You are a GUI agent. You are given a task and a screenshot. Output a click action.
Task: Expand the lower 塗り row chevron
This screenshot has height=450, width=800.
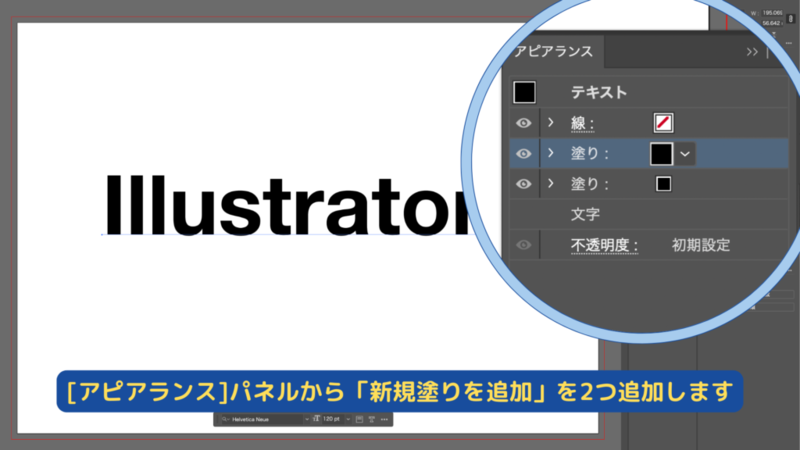pyautogui.click(x=551, y=183)
